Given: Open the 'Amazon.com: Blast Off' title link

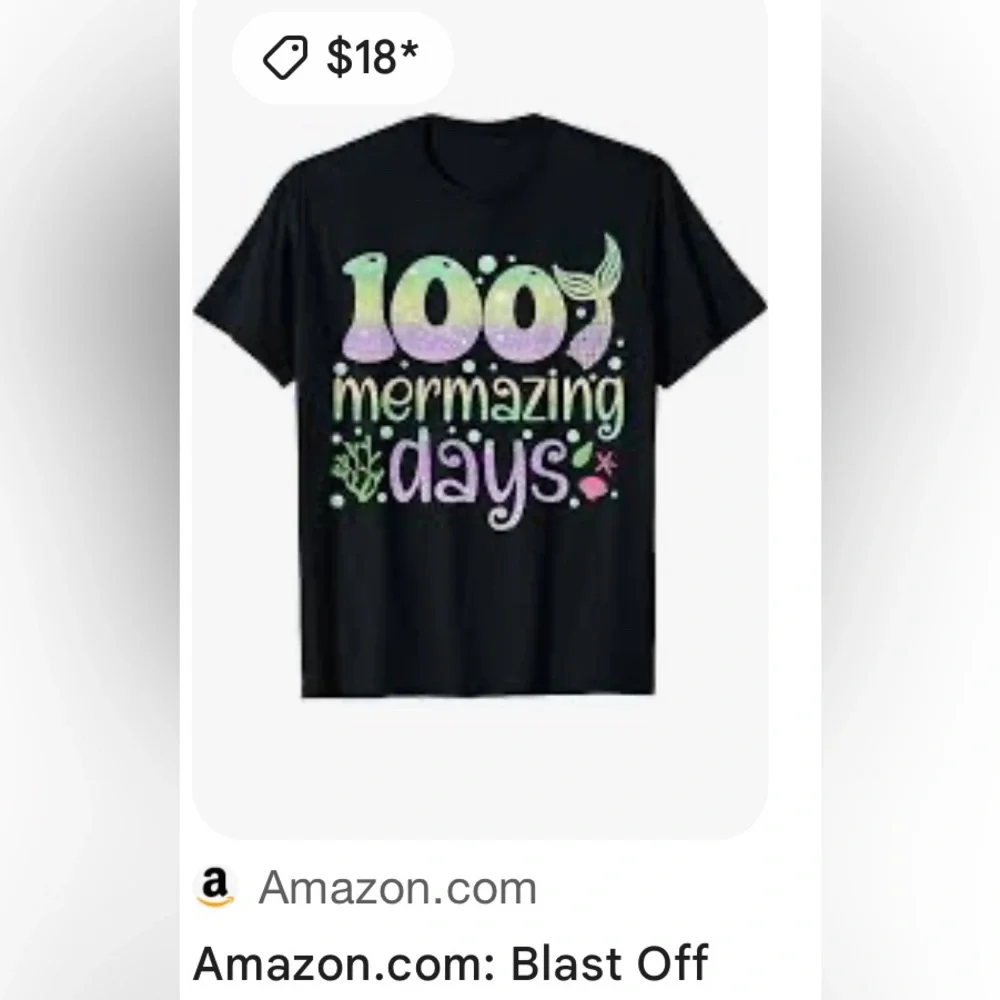Looking at the screenshot, I should (451, 964).
